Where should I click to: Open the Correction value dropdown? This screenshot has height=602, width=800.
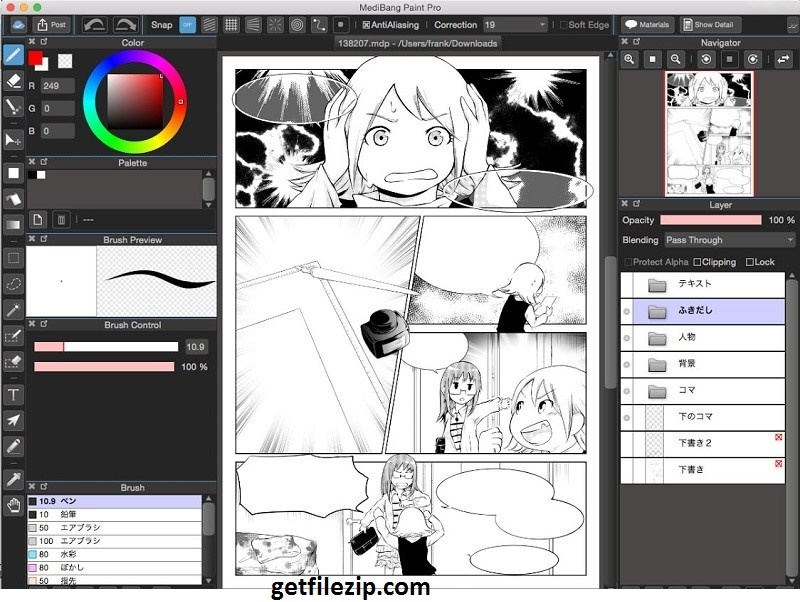point(515,24)
